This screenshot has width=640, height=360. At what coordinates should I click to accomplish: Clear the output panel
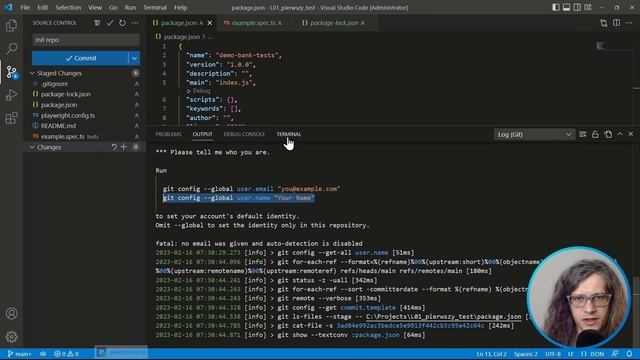pyautogui.click(x=582, y=134)
